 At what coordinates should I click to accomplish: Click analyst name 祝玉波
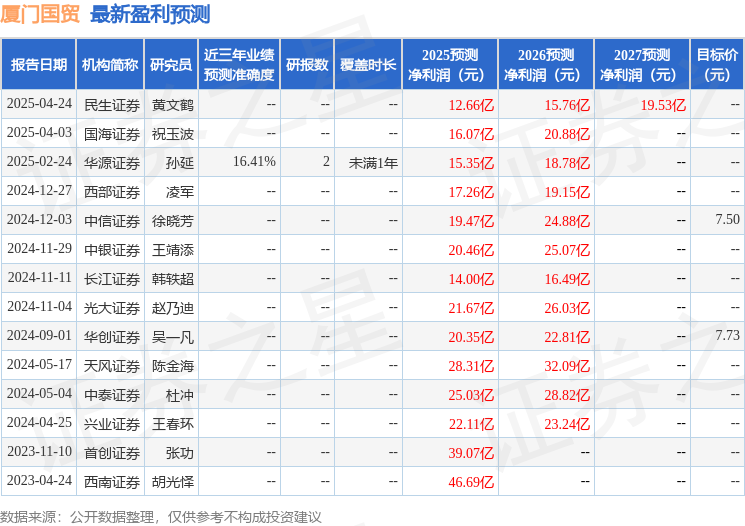[173, 134]
